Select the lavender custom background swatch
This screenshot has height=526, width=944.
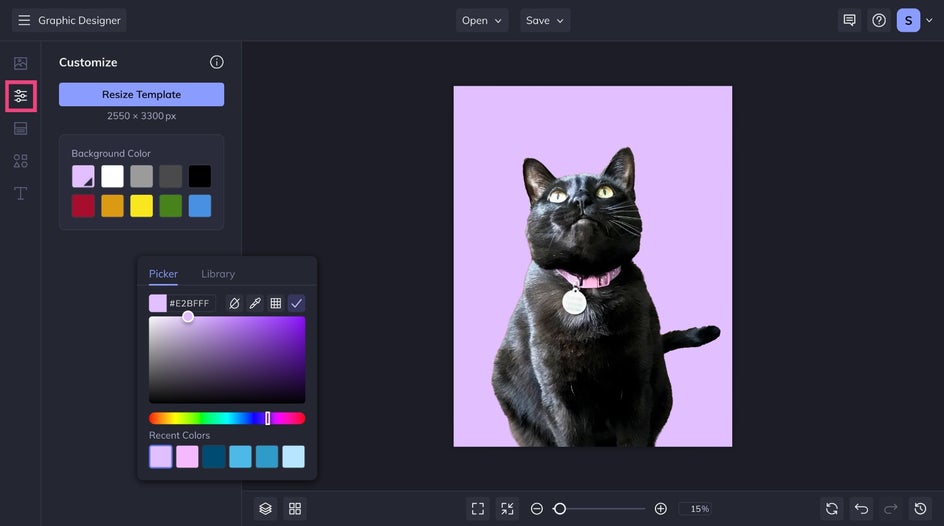[83, 176]
